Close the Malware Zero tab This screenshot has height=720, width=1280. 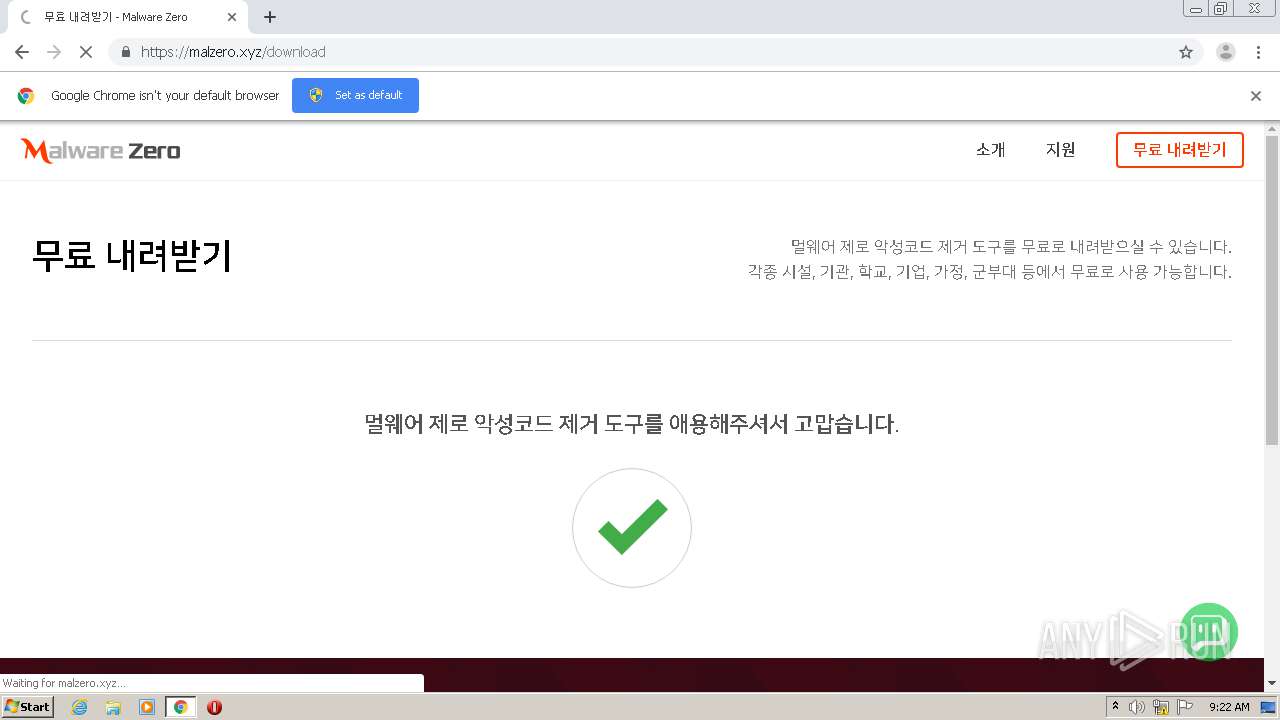[232, 17]
